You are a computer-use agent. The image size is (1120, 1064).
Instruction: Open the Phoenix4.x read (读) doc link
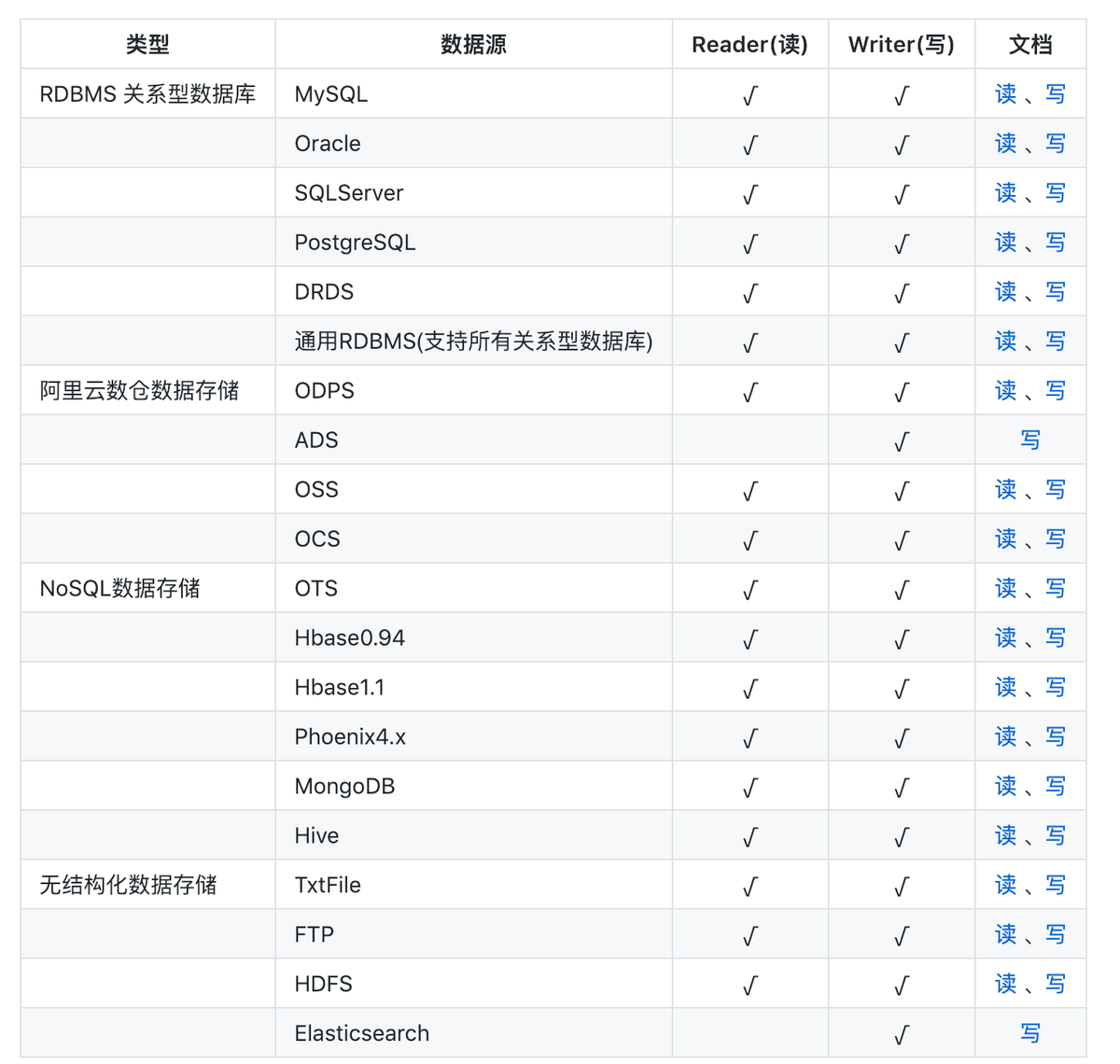pos(1005,737)
